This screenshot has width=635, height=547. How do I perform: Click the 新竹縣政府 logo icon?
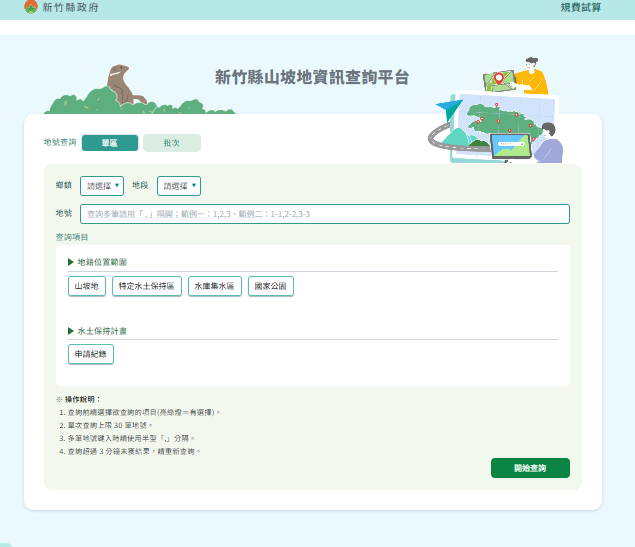coord(30,8)
